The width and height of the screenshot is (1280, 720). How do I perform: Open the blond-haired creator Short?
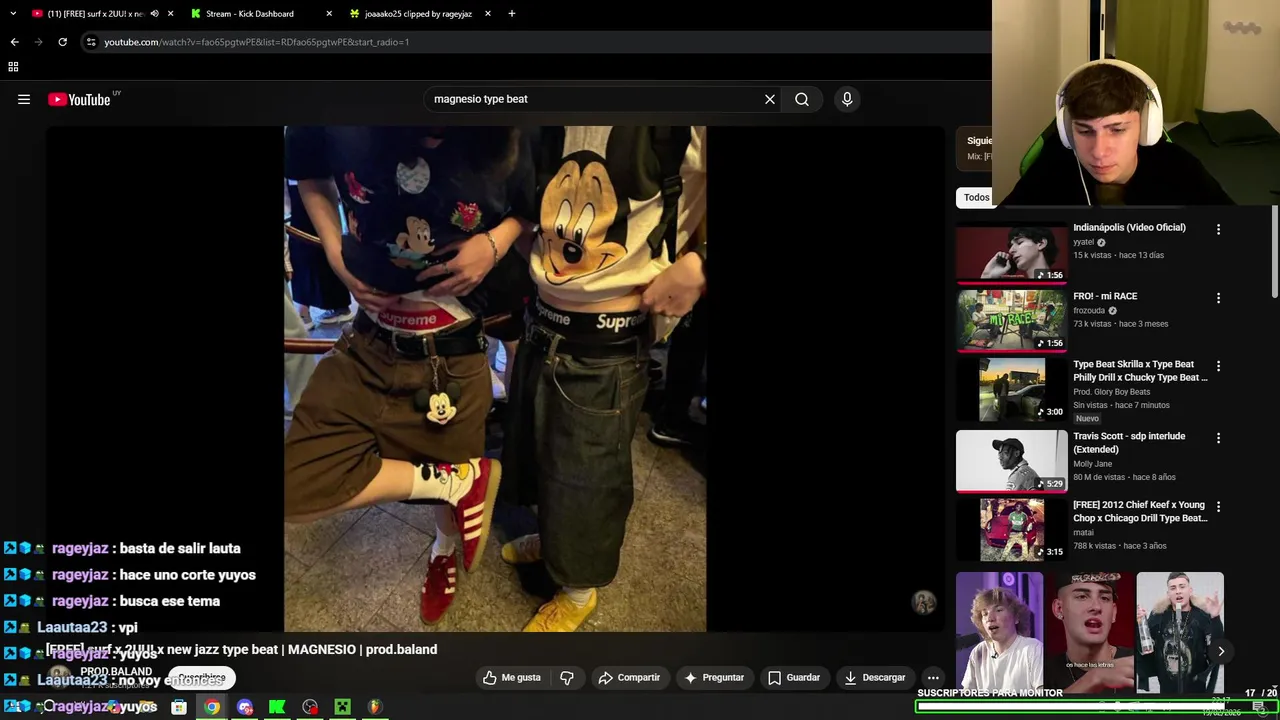(x=999, y=632)
